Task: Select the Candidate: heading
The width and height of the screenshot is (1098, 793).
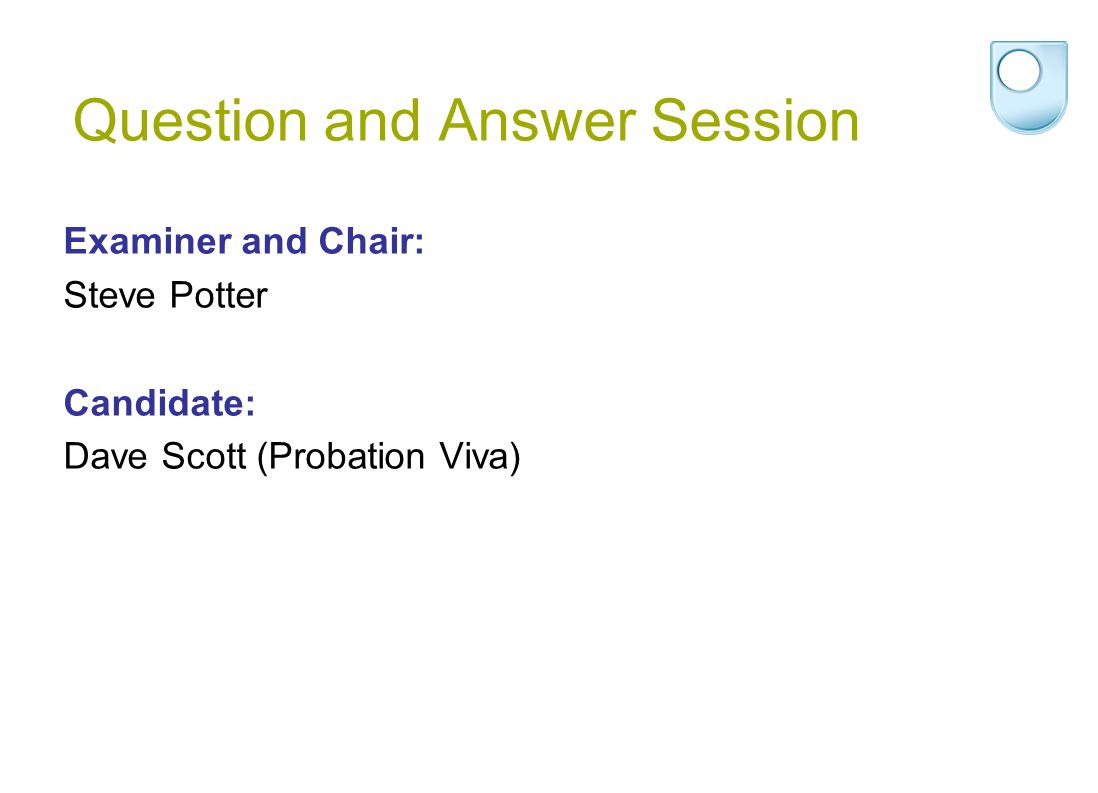Action: pyautogui.click(x=160, y=403)
